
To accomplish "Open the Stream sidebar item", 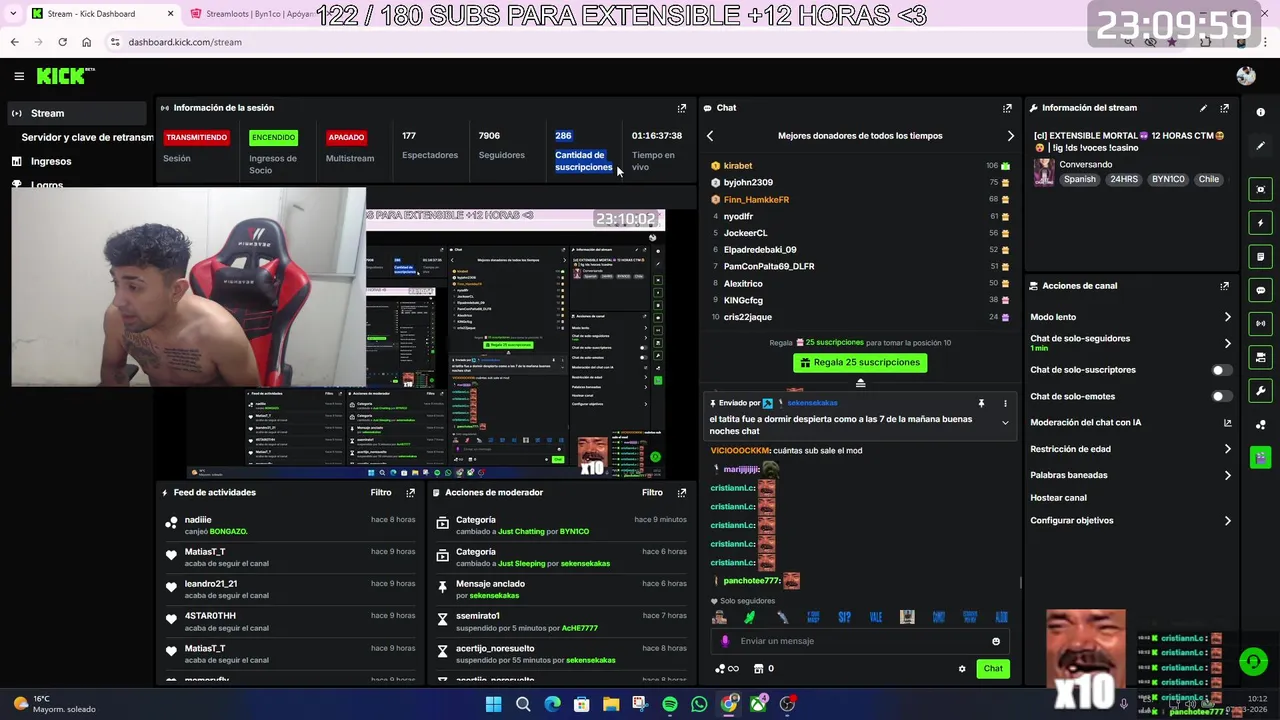I will 77,113.
